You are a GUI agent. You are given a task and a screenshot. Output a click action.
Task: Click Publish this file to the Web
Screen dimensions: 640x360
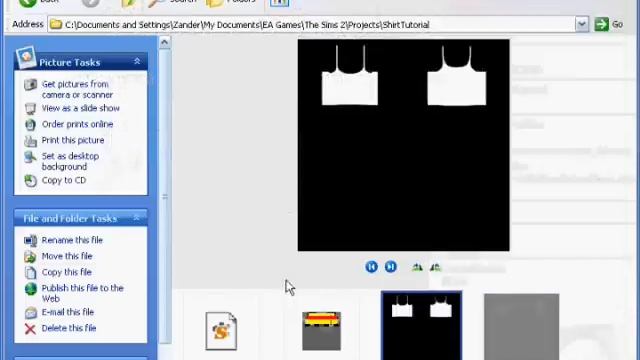[82, 293]
